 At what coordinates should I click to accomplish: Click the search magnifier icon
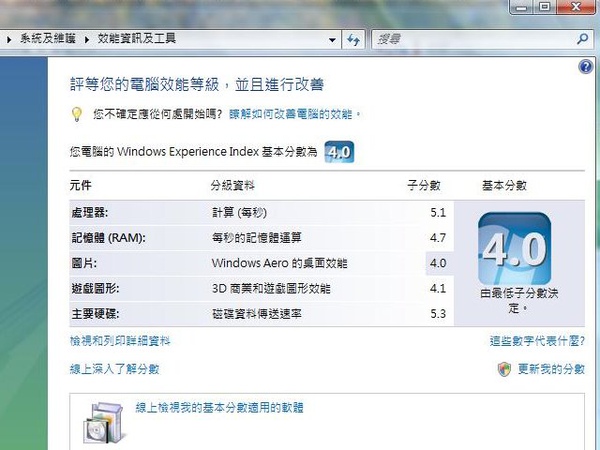click(582, 39)
